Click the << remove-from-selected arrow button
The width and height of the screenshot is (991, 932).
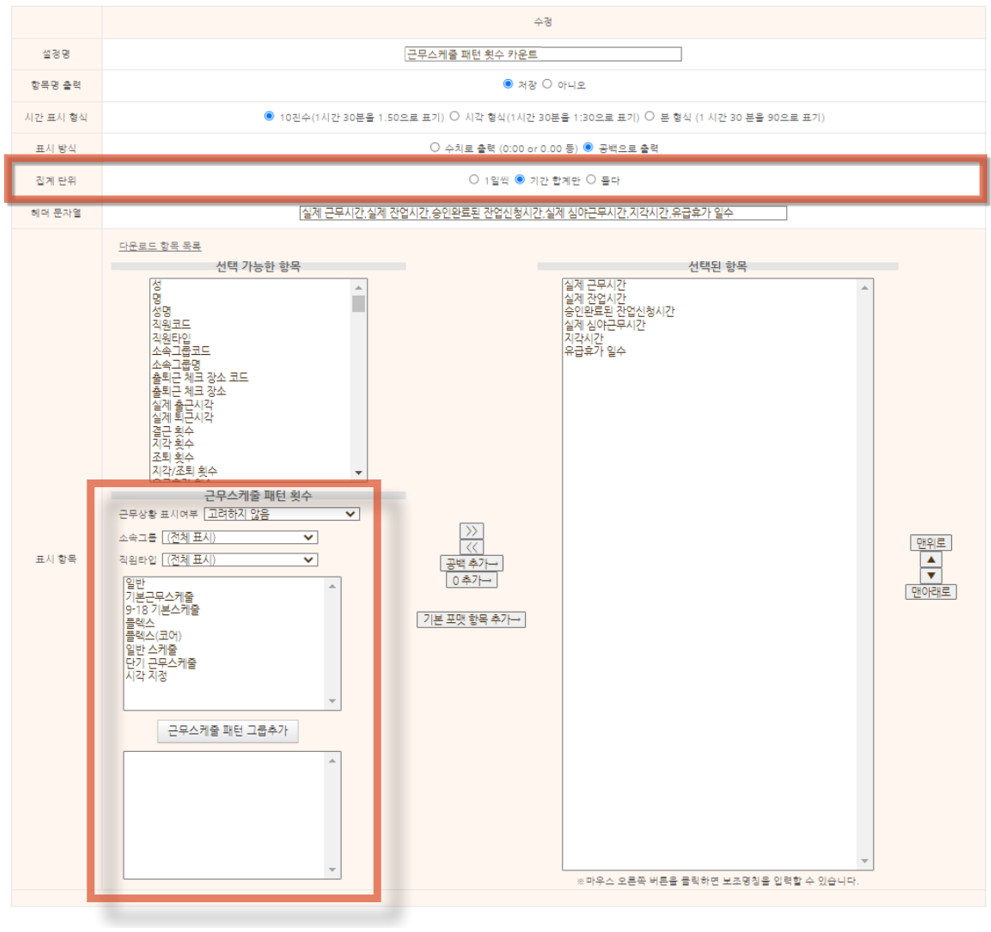471,547
